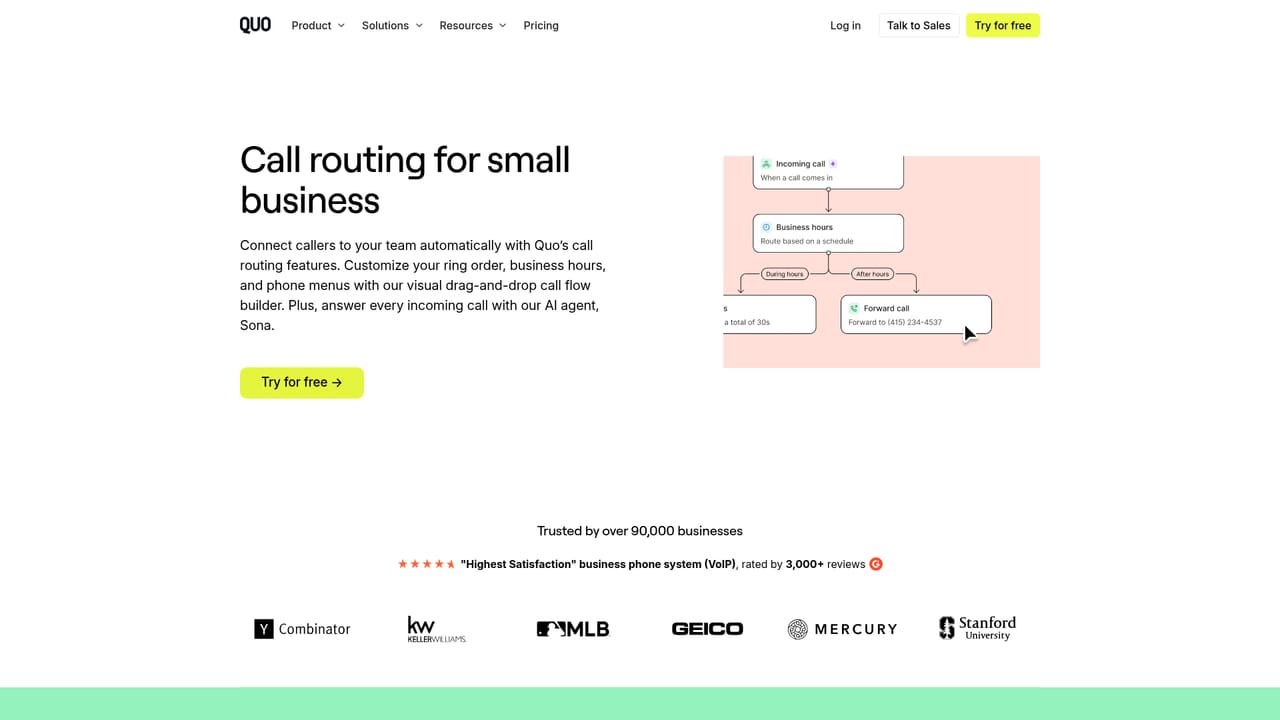Click the Incoming call icon in diagram
The width and height of the screenshot is (1280, 720).
pos(766,164)
